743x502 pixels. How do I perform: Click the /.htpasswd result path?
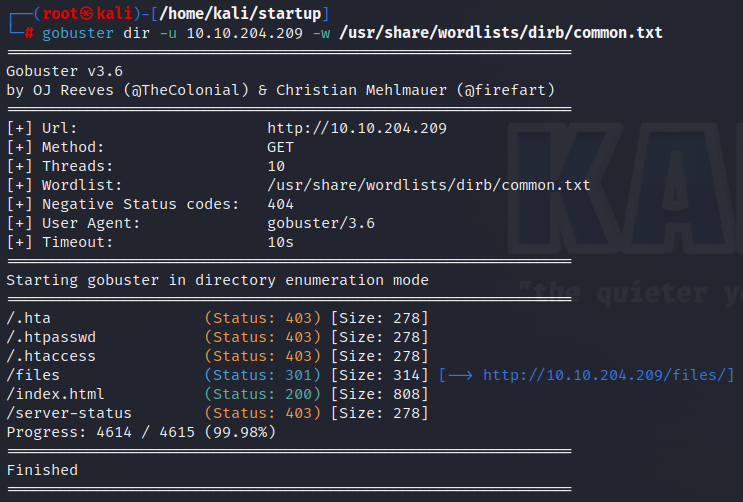click(x=50, y=337)
